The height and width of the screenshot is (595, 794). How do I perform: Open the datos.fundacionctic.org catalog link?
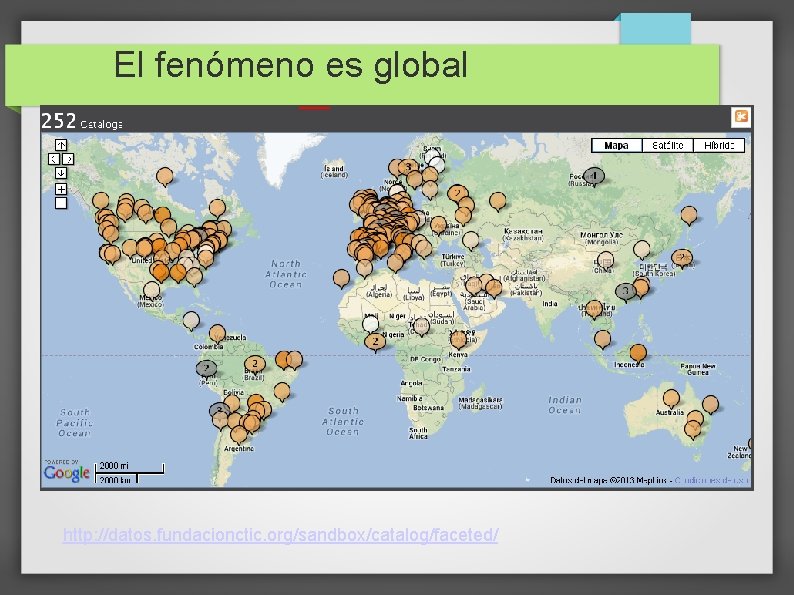(281, 535)
